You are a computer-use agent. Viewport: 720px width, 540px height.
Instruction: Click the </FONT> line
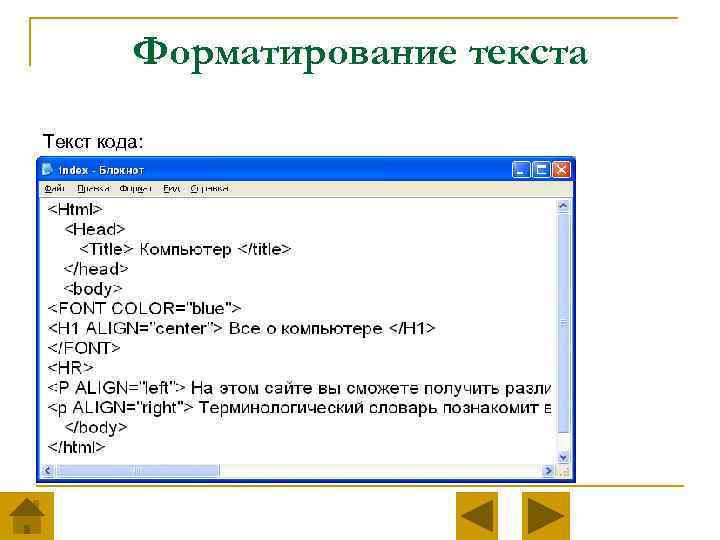[x=84, y=348]
